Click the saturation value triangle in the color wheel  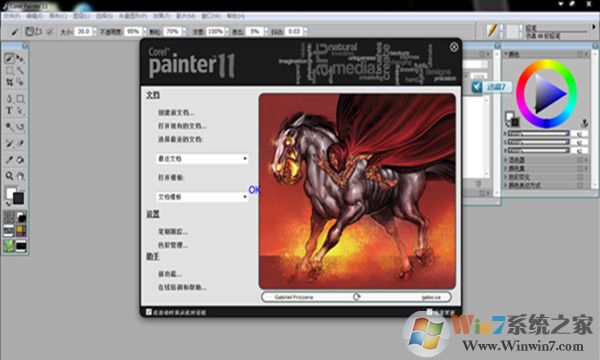(x=547, y=93)
